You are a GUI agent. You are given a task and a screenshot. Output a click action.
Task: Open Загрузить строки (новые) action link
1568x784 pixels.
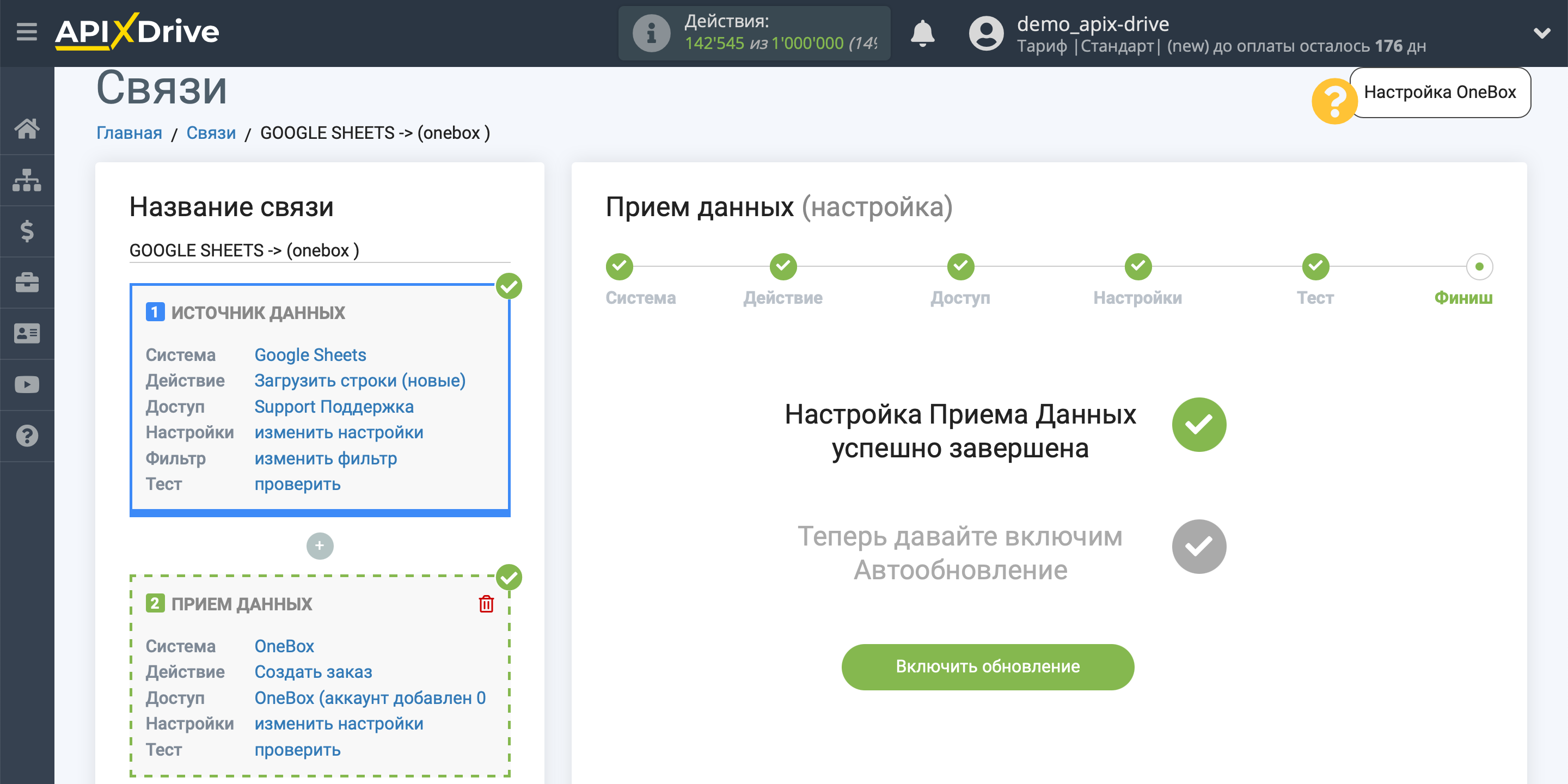pyautogui.click(x=360, y=381)
